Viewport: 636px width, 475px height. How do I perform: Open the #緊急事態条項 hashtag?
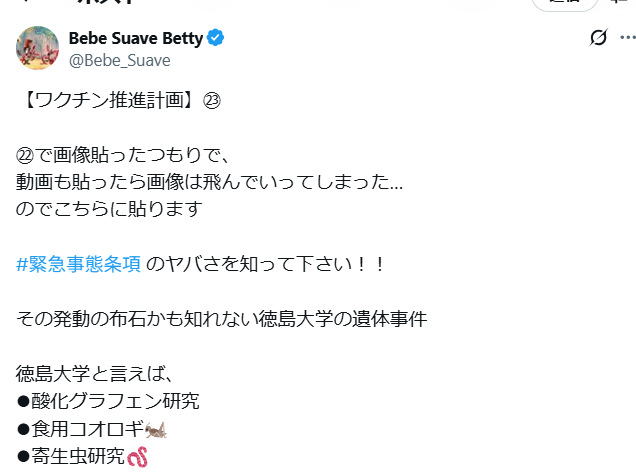pyautogui.click(x=79, y=264)
